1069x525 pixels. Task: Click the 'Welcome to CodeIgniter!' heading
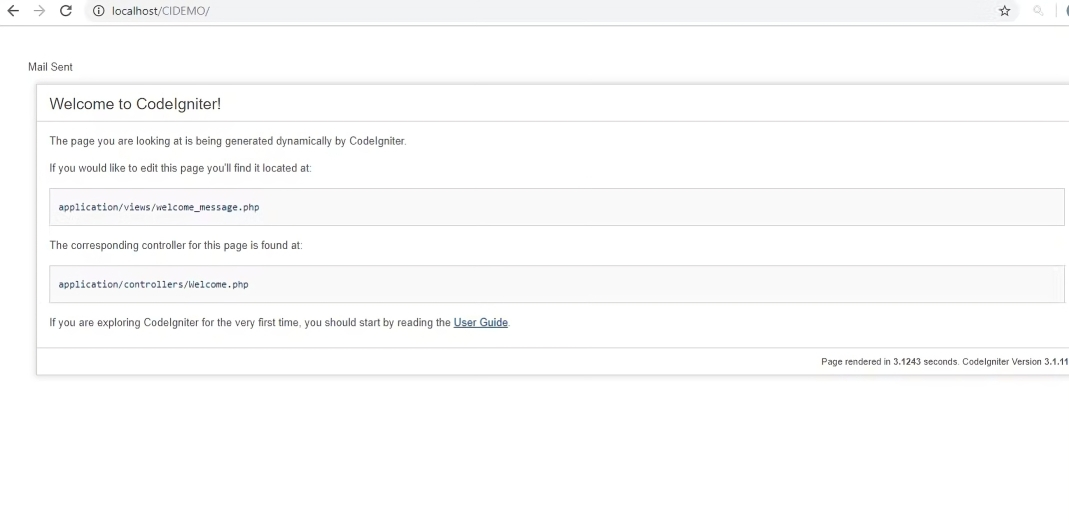pos(135,104)
